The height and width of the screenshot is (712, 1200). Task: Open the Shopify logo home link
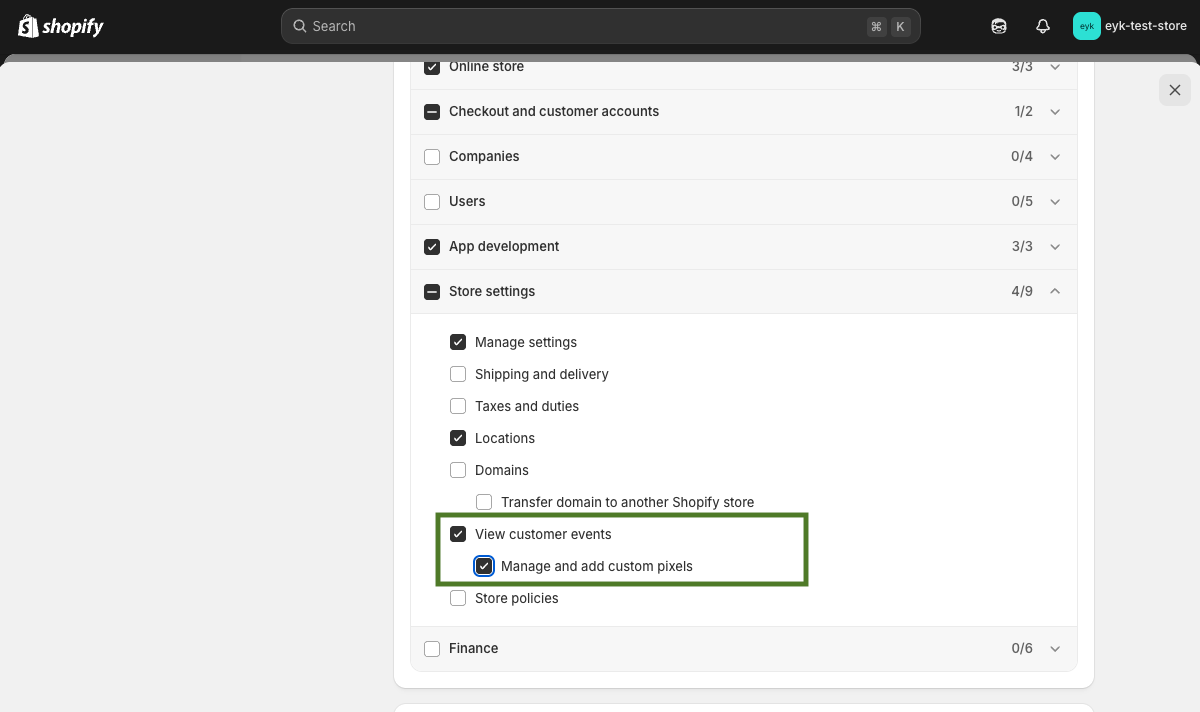click(x=61, y=26)
